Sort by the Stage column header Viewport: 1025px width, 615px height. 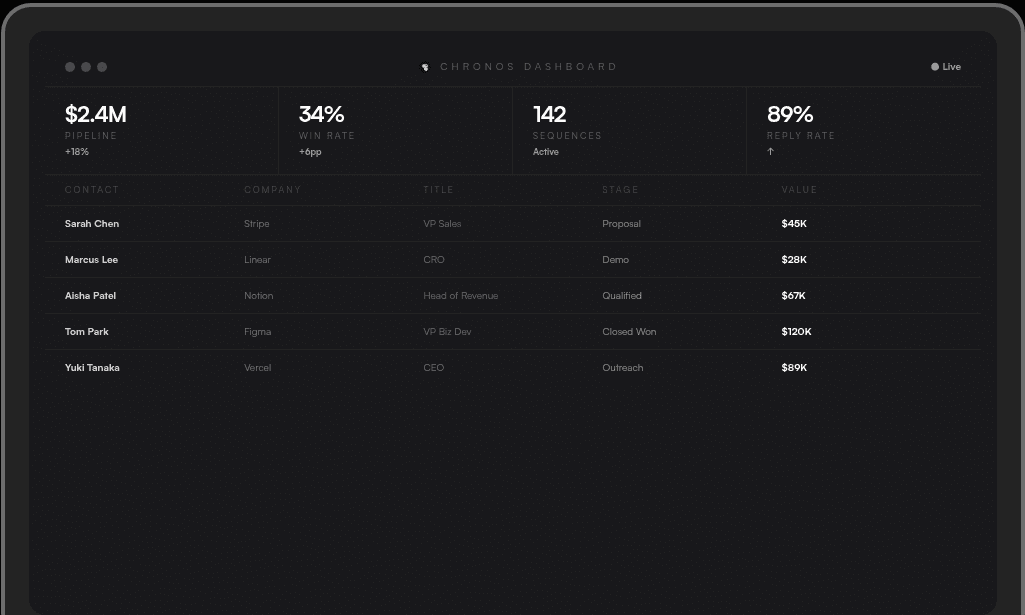pyautogui.click(x=620, y=190)
